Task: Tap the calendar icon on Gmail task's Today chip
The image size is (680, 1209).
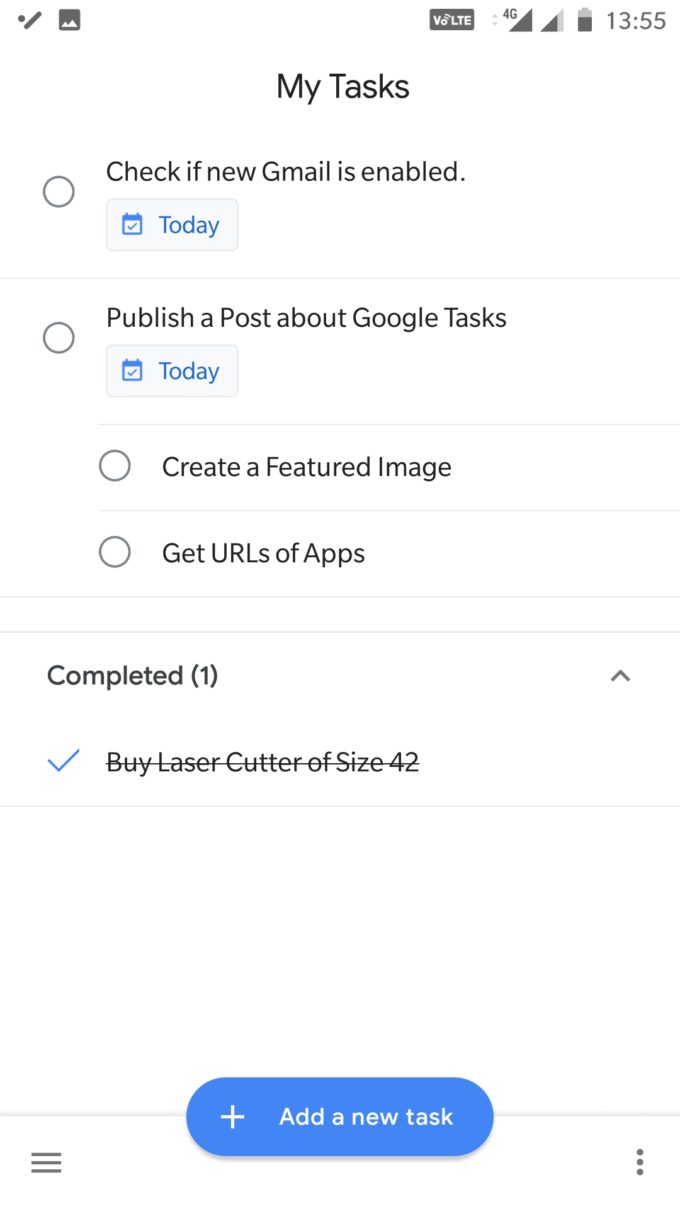Action: pos(132,225)
